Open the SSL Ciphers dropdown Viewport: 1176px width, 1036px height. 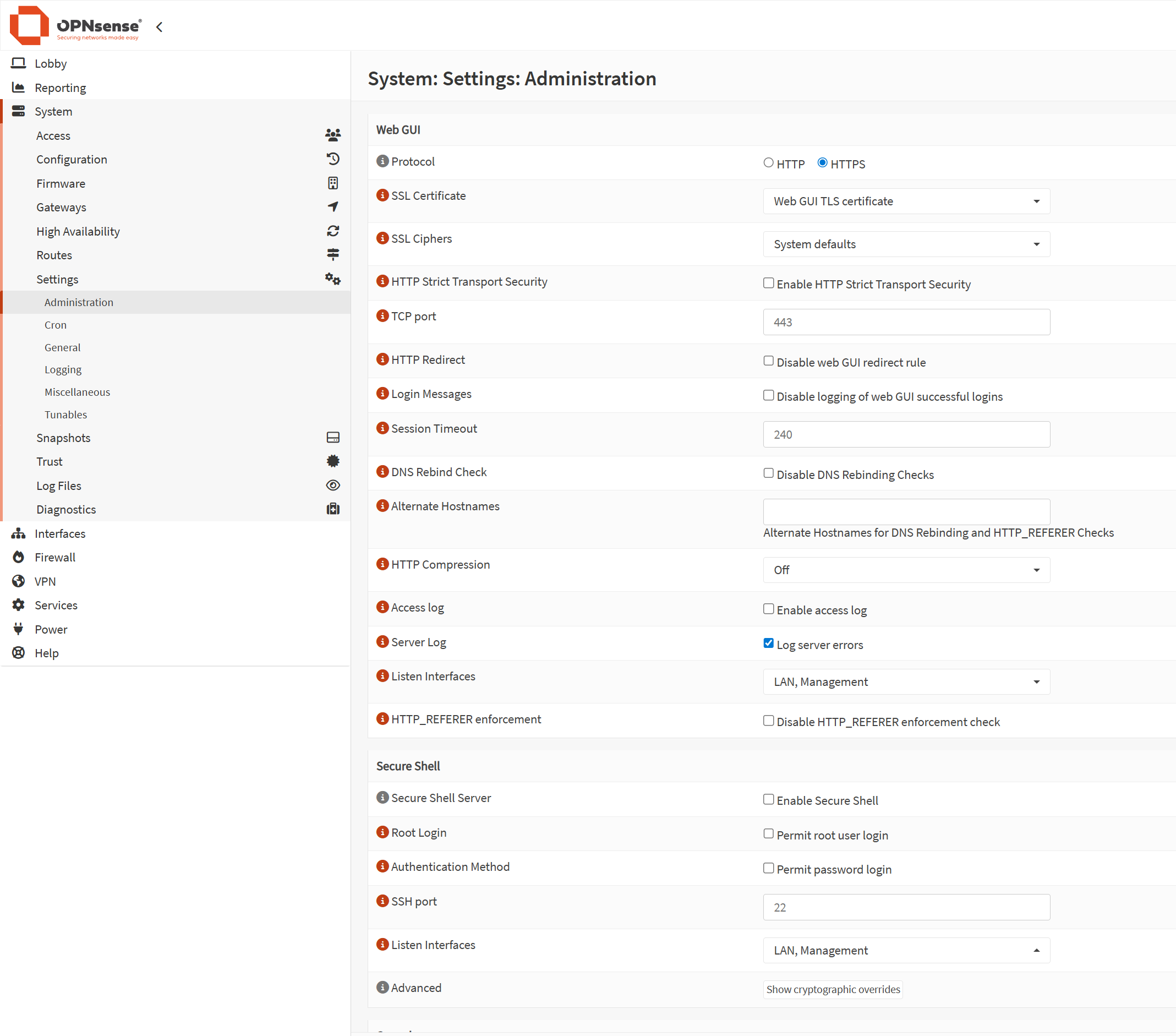[906, 244]
